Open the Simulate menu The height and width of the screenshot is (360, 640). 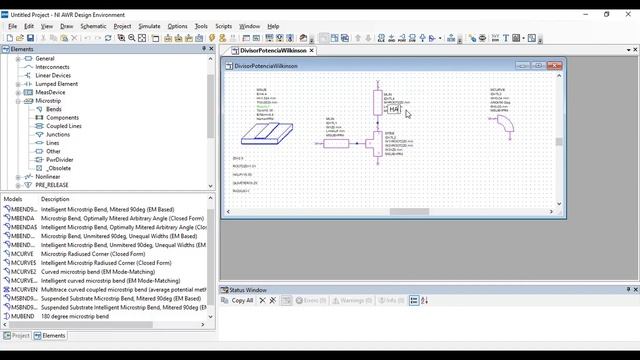(x=149, y=26)
